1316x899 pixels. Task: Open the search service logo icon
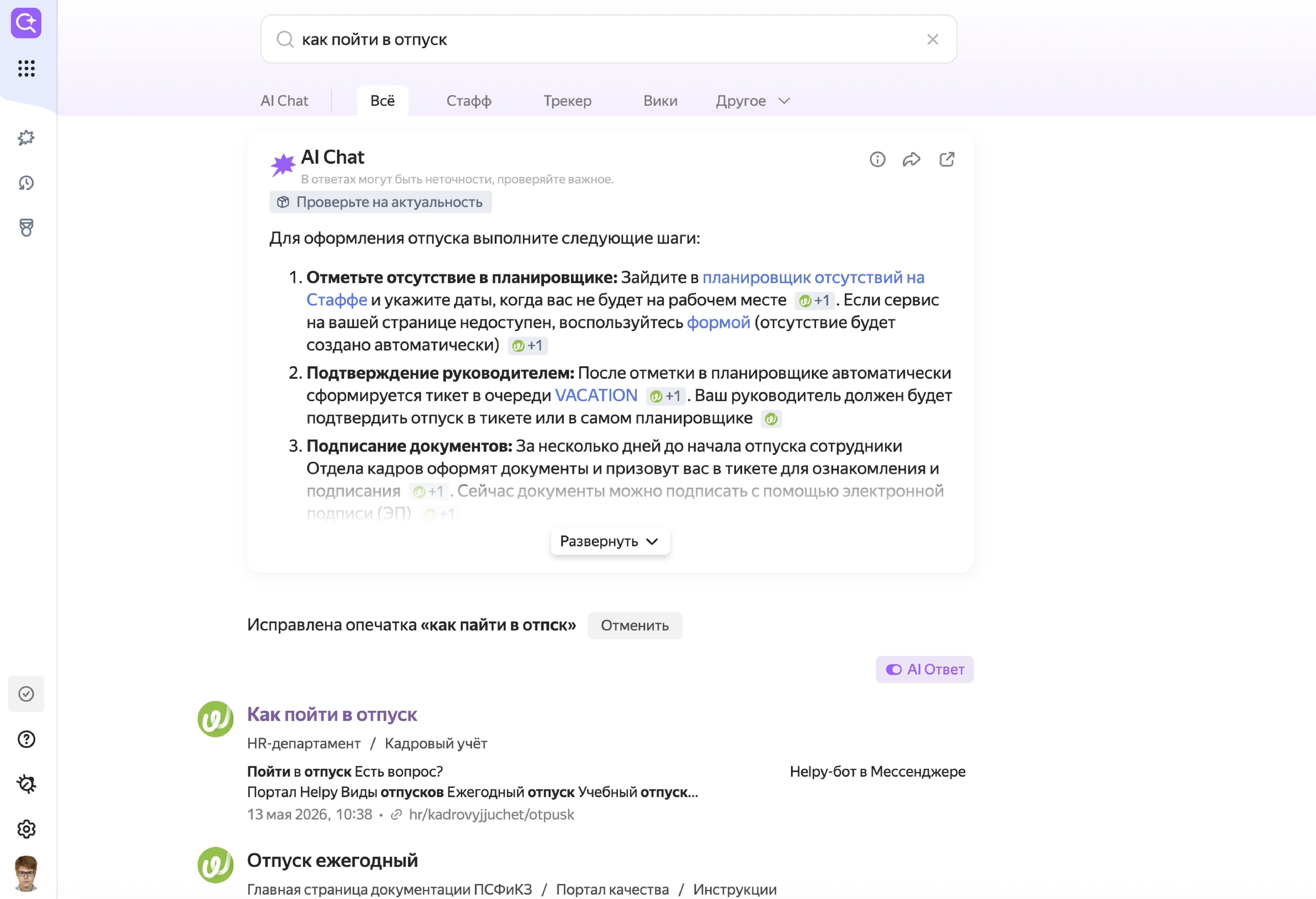click(x=26, y=23)
